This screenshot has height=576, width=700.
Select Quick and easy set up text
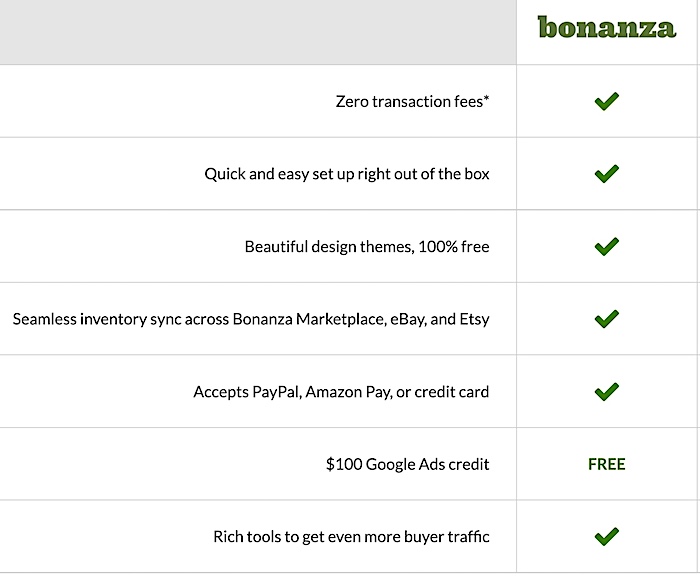coord(347,174)
